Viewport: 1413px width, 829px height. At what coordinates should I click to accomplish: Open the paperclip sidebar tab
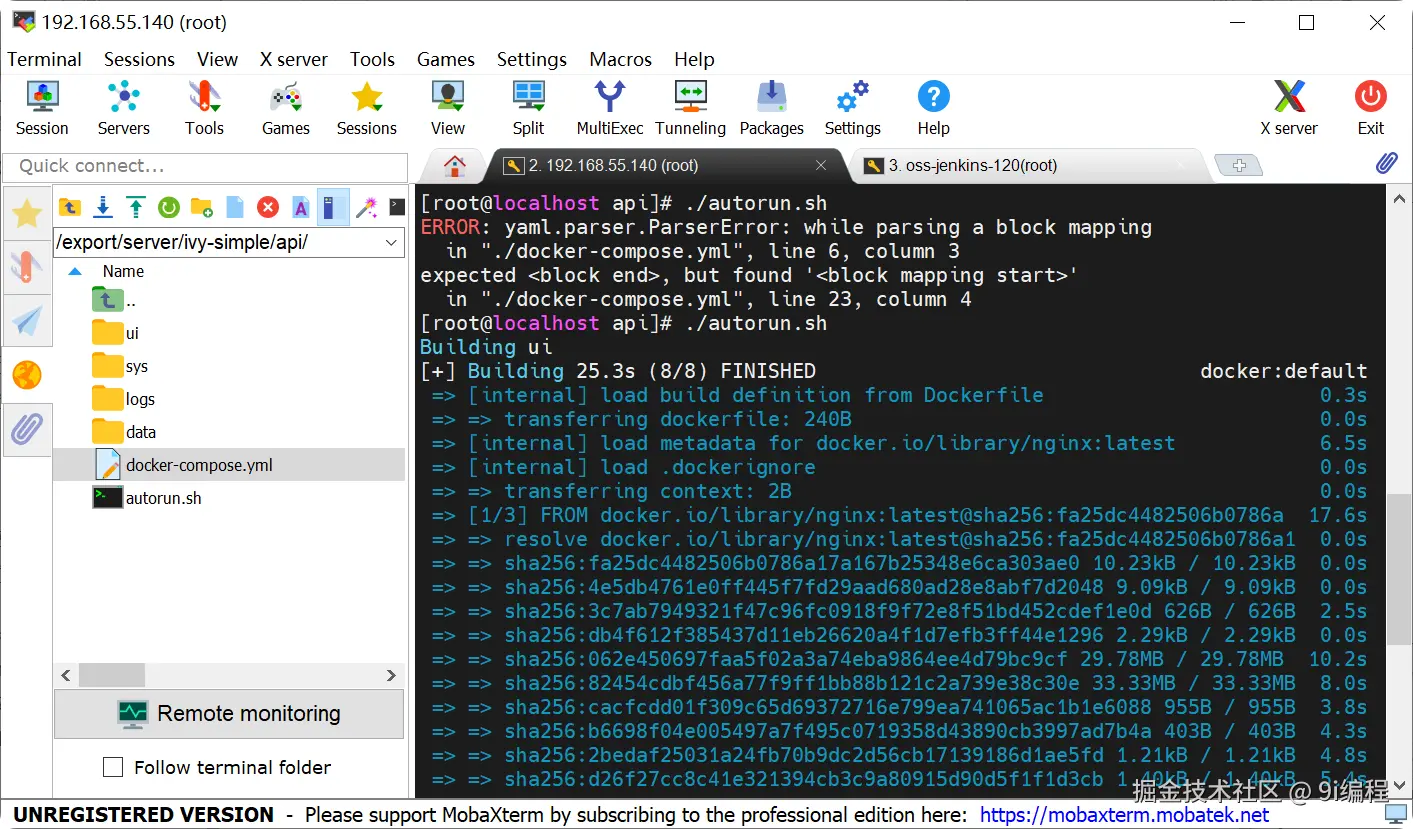click(x=27, y=429)
